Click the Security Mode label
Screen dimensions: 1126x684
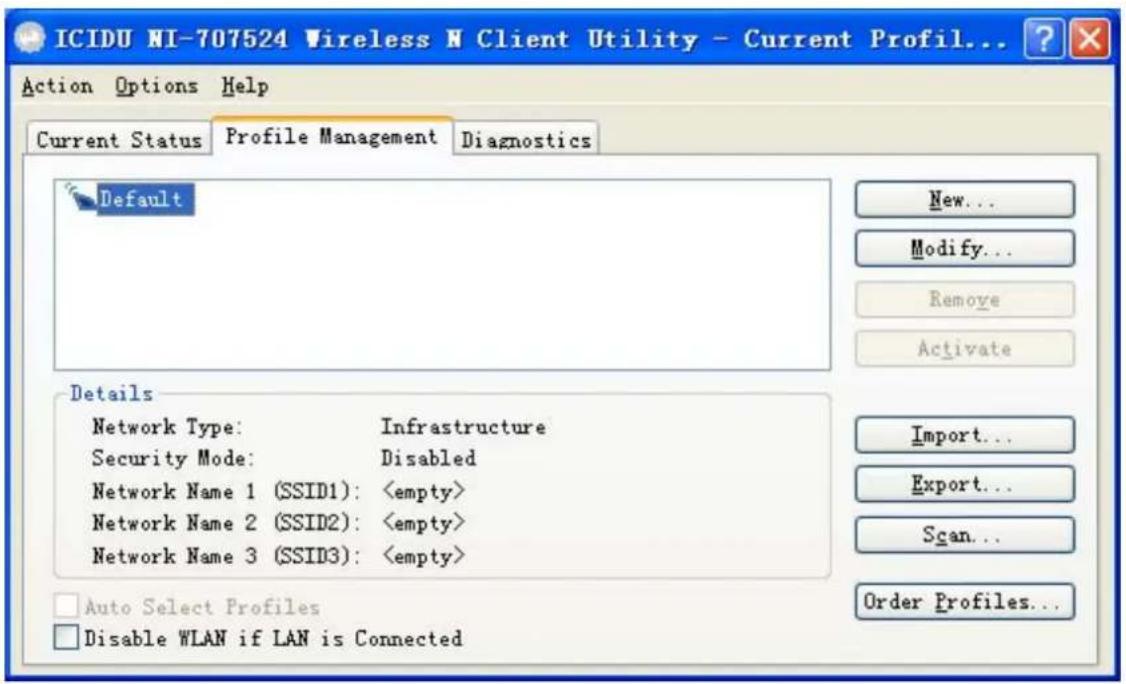[173, 458]
